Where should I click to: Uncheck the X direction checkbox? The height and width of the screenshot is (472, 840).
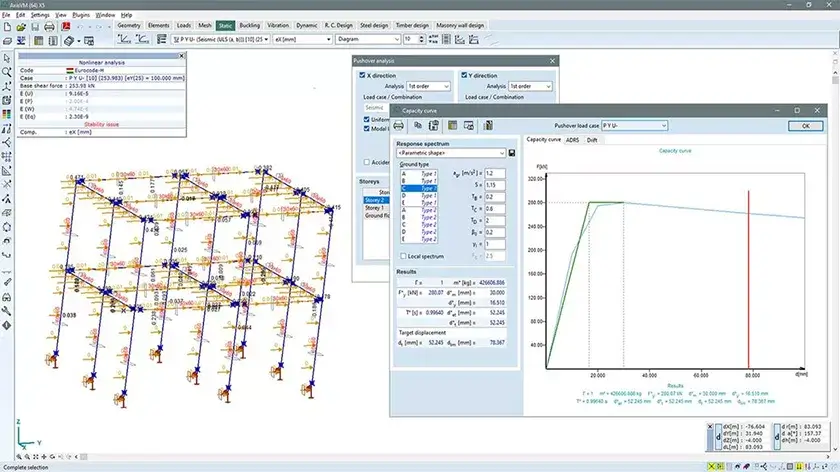362,76
